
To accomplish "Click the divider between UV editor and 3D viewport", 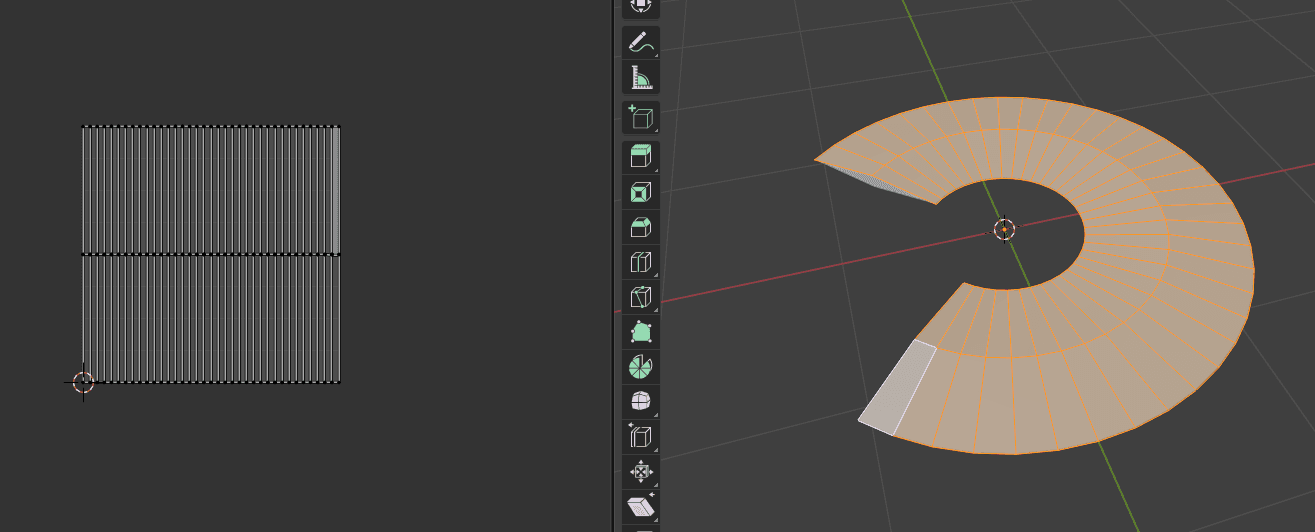I will [612, 266].
